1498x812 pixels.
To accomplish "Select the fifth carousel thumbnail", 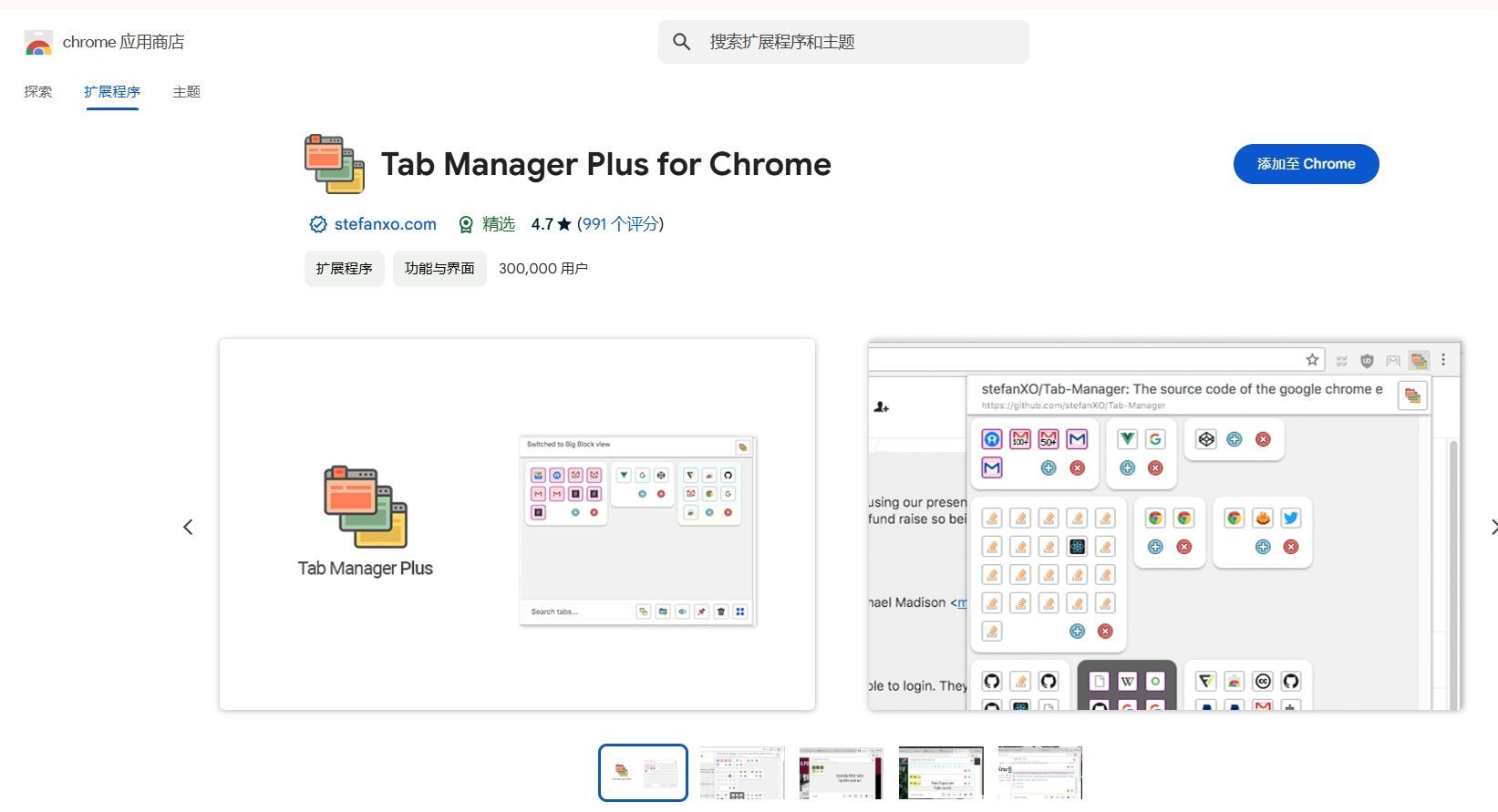I will (x=1040, y=773).
